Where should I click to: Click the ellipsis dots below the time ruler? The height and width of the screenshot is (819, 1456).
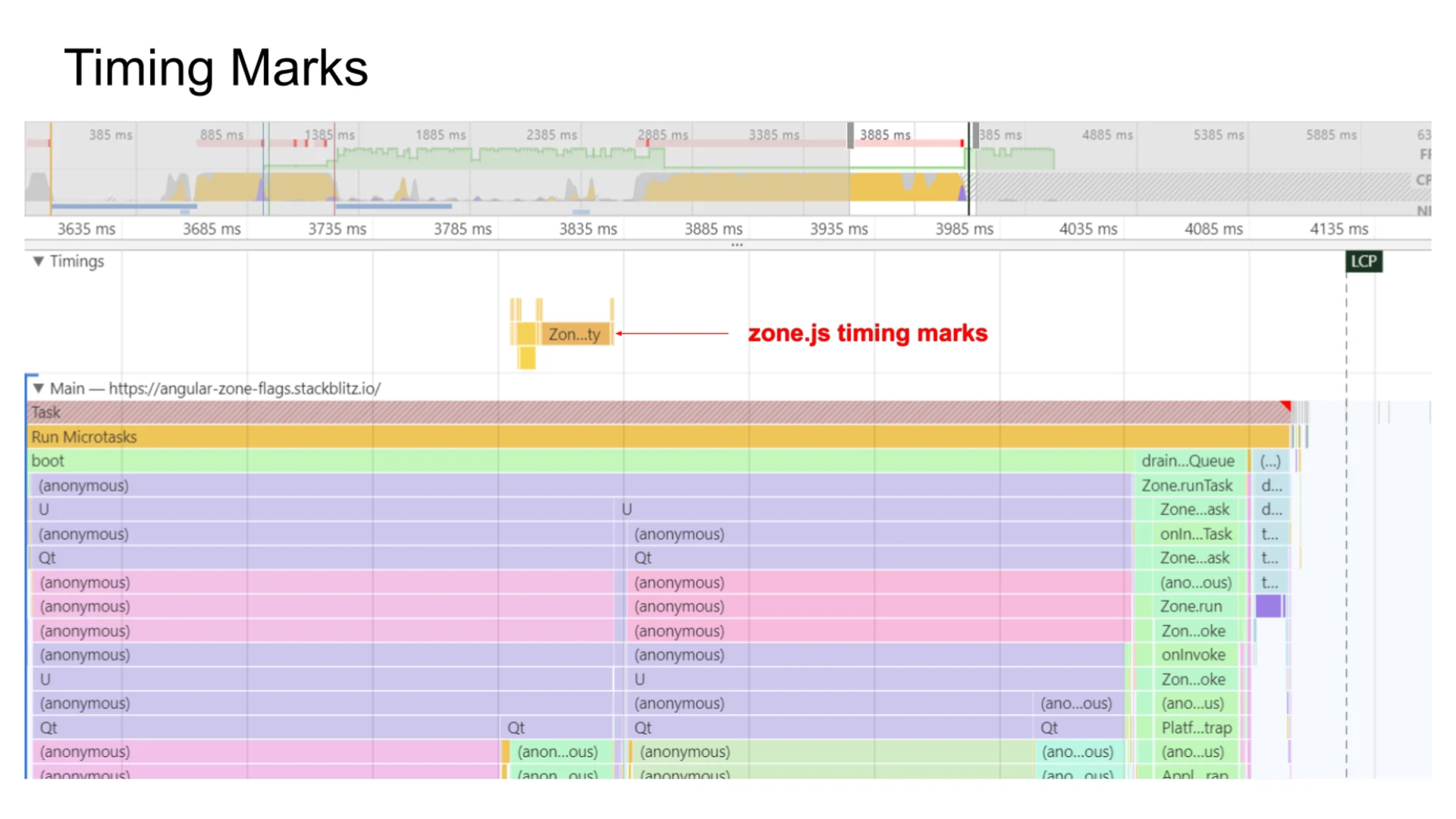738,244
